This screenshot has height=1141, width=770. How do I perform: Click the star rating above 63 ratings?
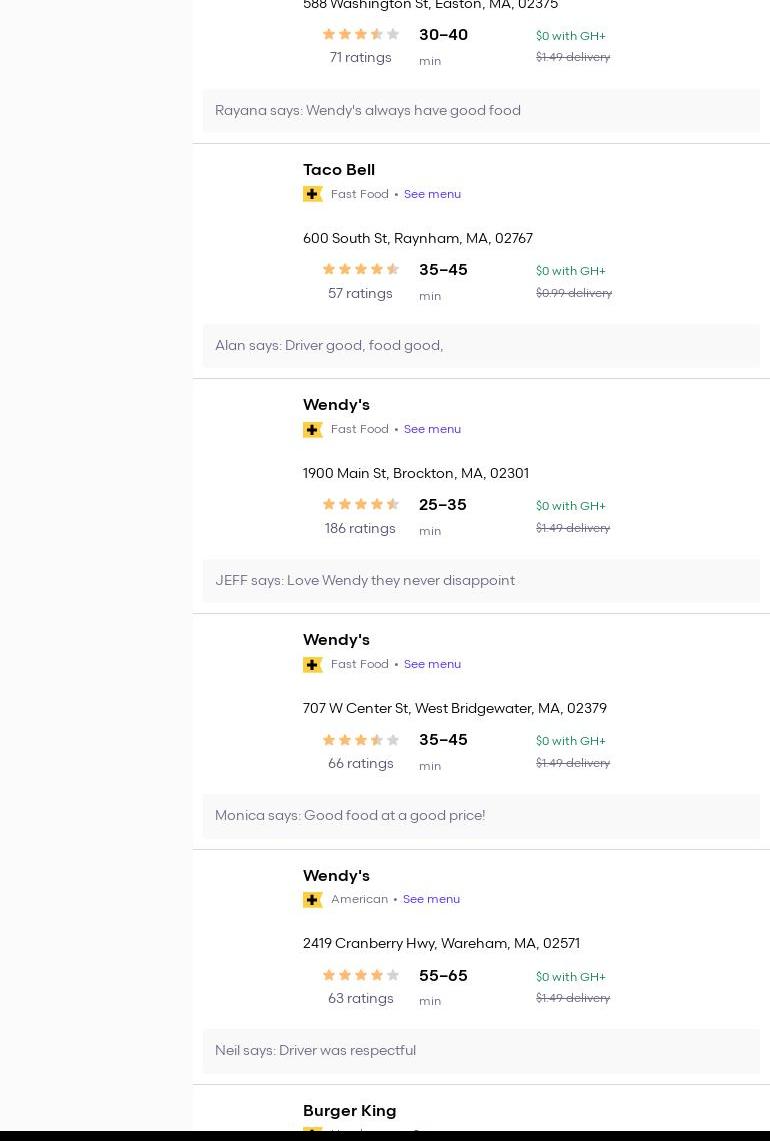click(x=360, y=975)
